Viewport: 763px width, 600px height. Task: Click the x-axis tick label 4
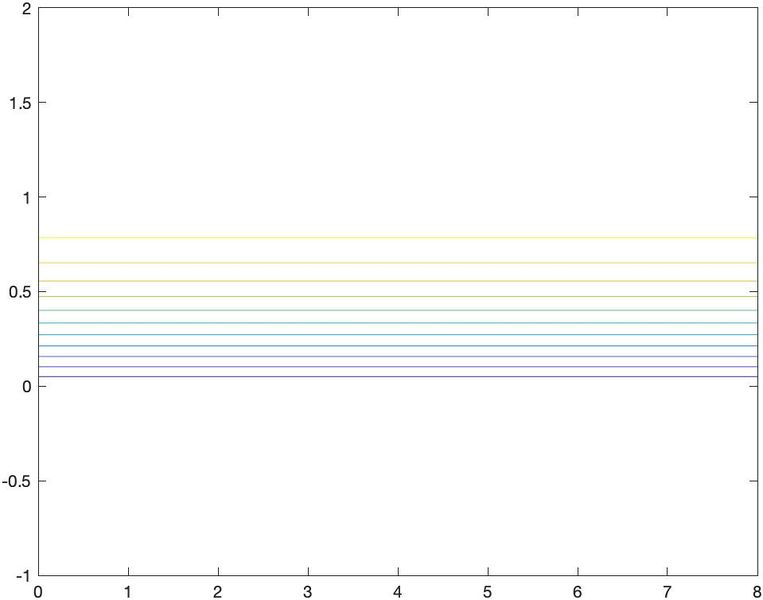point(398,591)
